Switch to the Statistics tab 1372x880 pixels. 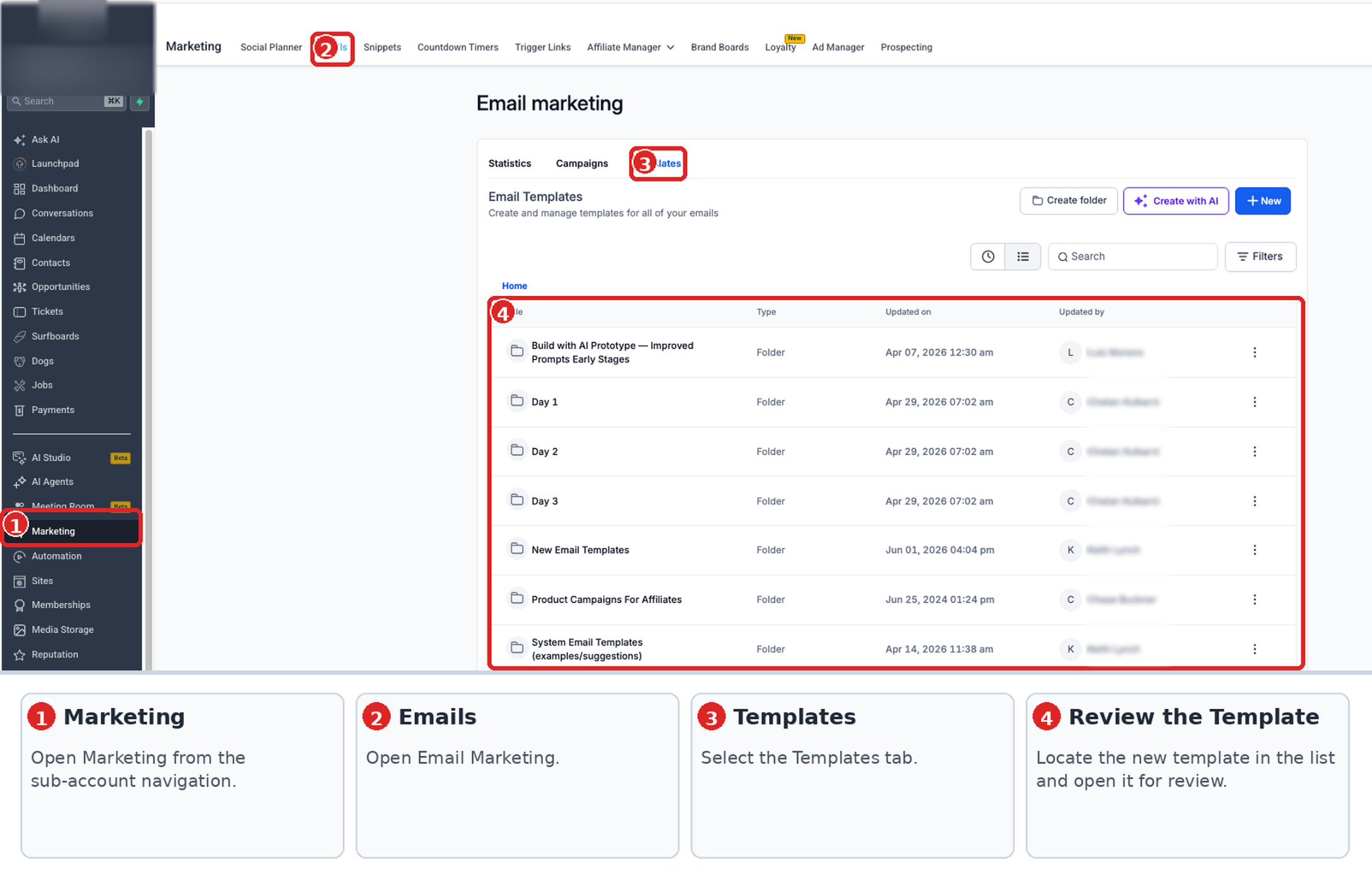509,163
